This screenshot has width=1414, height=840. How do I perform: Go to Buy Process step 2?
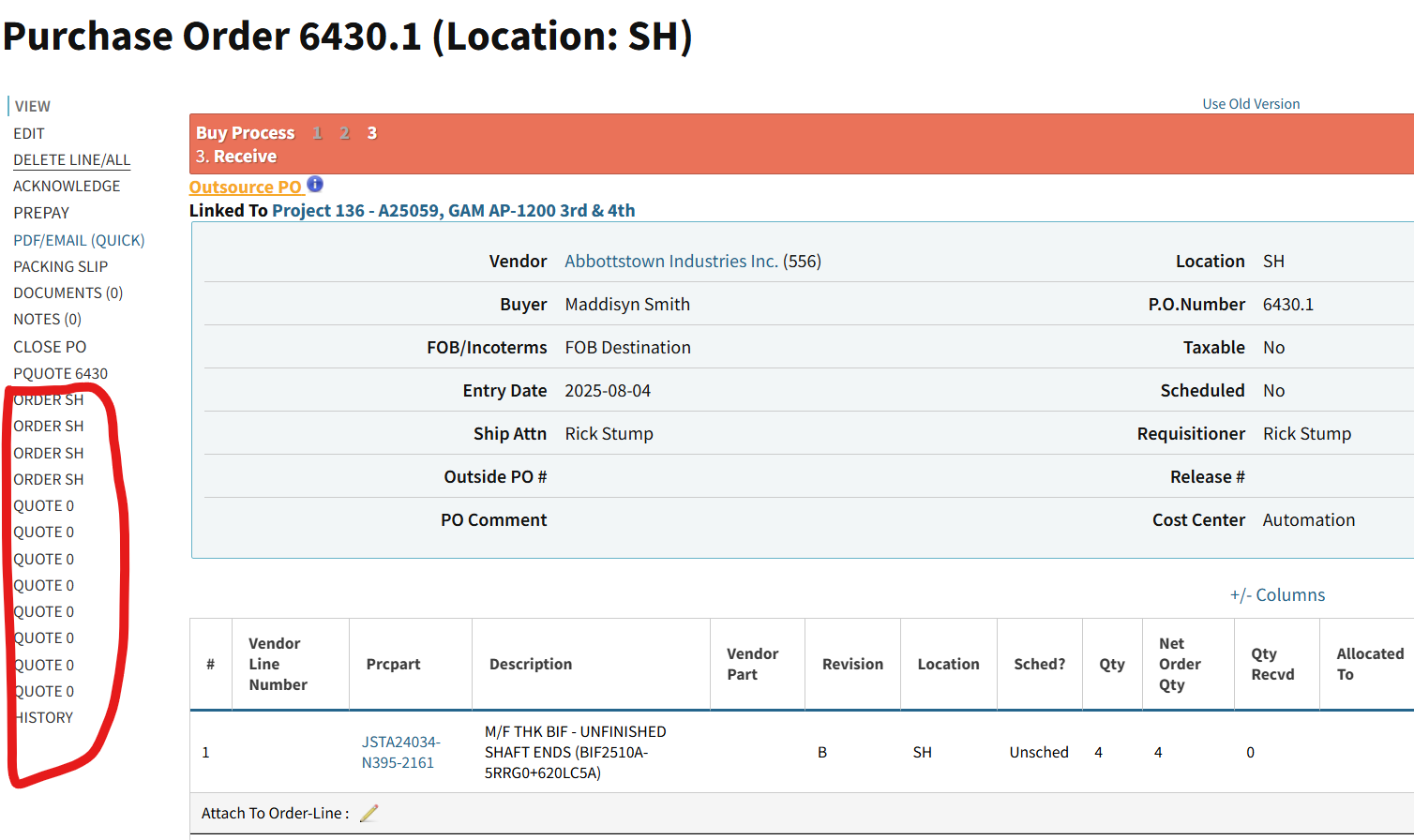point(344,133)
